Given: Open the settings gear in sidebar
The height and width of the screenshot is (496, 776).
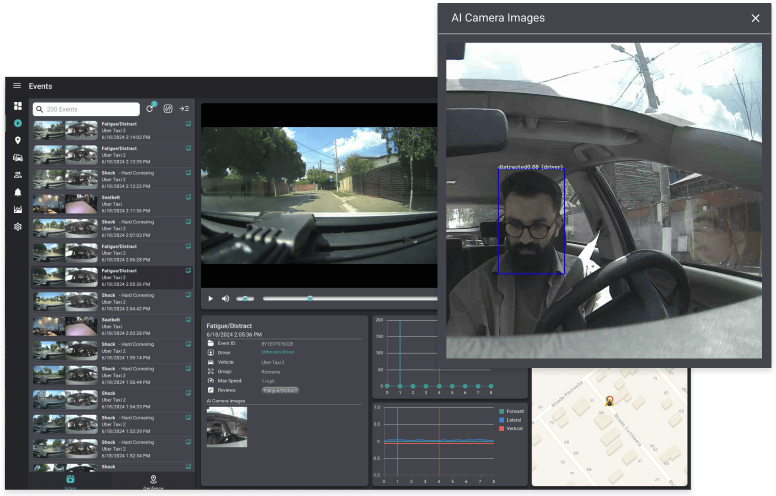Looking at the screenshot, I should (18, 227).
